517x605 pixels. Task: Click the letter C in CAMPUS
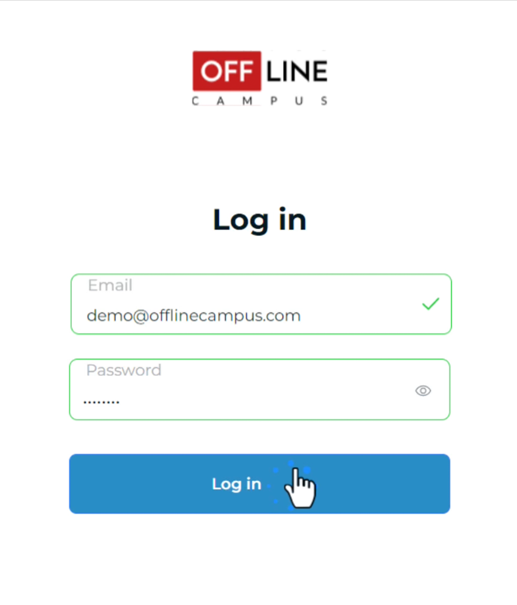click(x=195, y=101)
